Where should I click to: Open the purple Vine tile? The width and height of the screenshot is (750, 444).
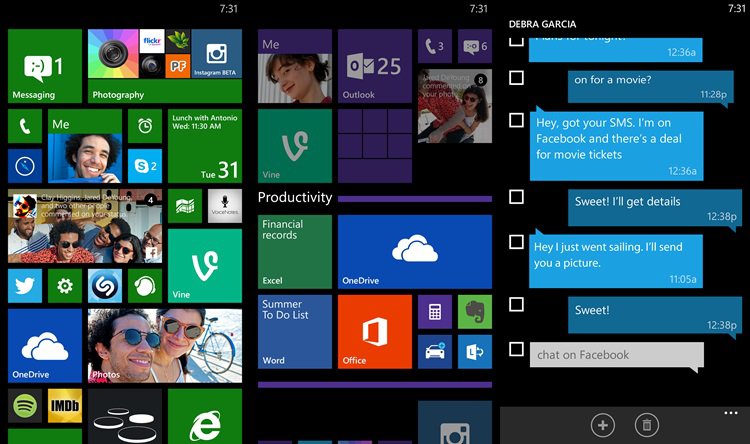(295, 146)
